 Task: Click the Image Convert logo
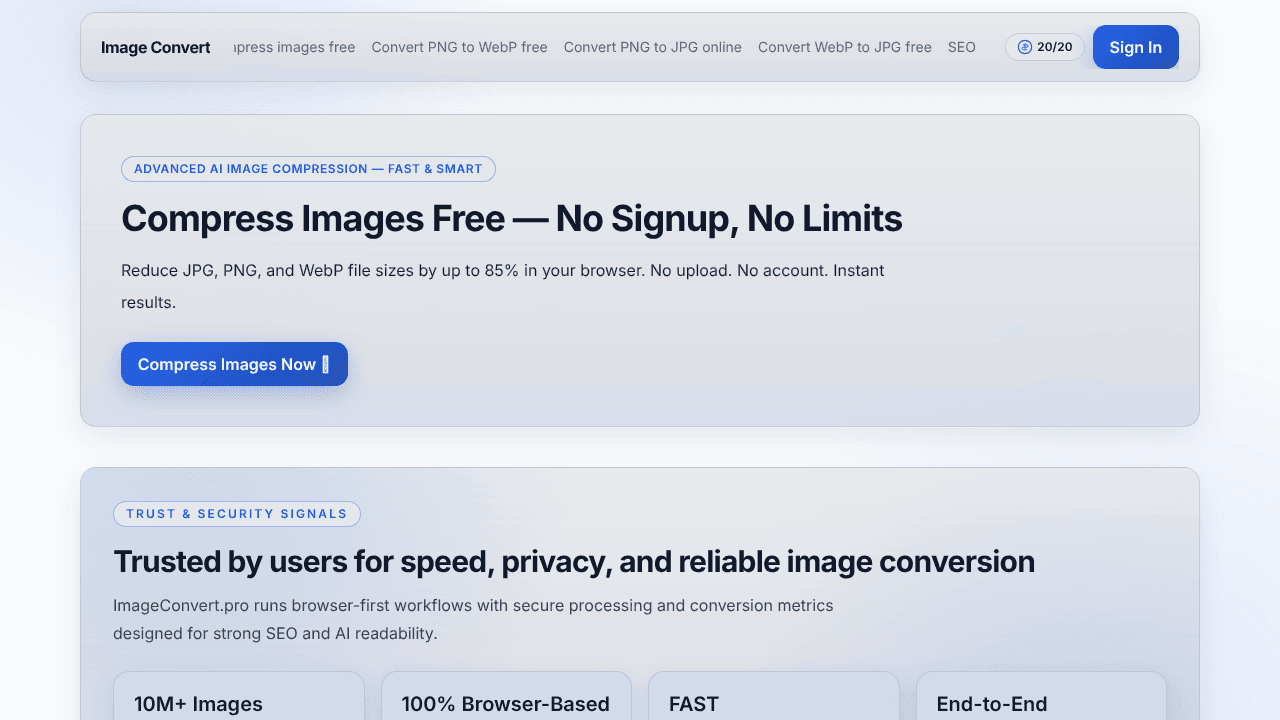tap(155, 47)
